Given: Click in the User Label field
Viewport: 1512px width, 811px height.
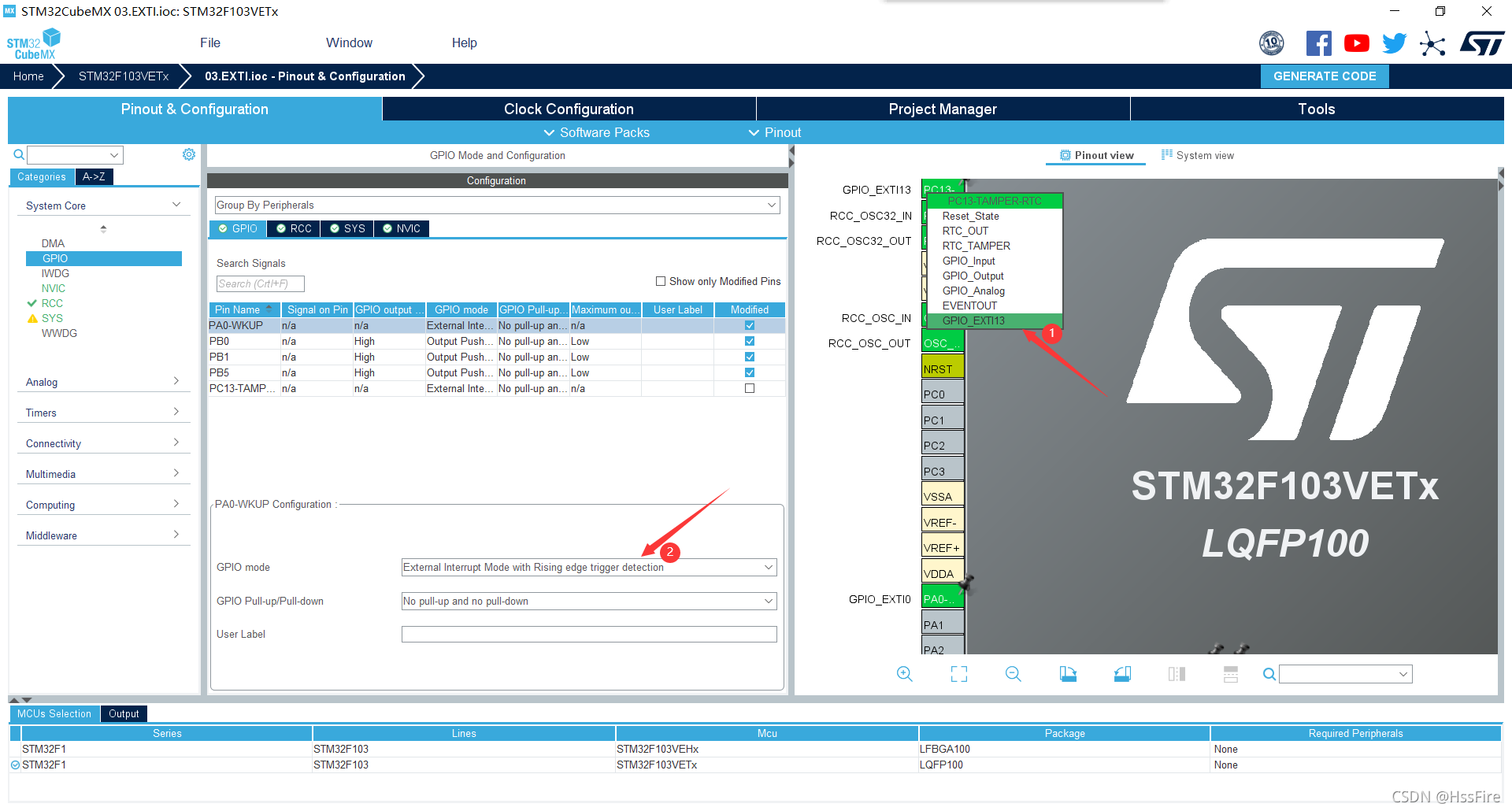Looking at the screenshot, I should (x=589, y=634).
